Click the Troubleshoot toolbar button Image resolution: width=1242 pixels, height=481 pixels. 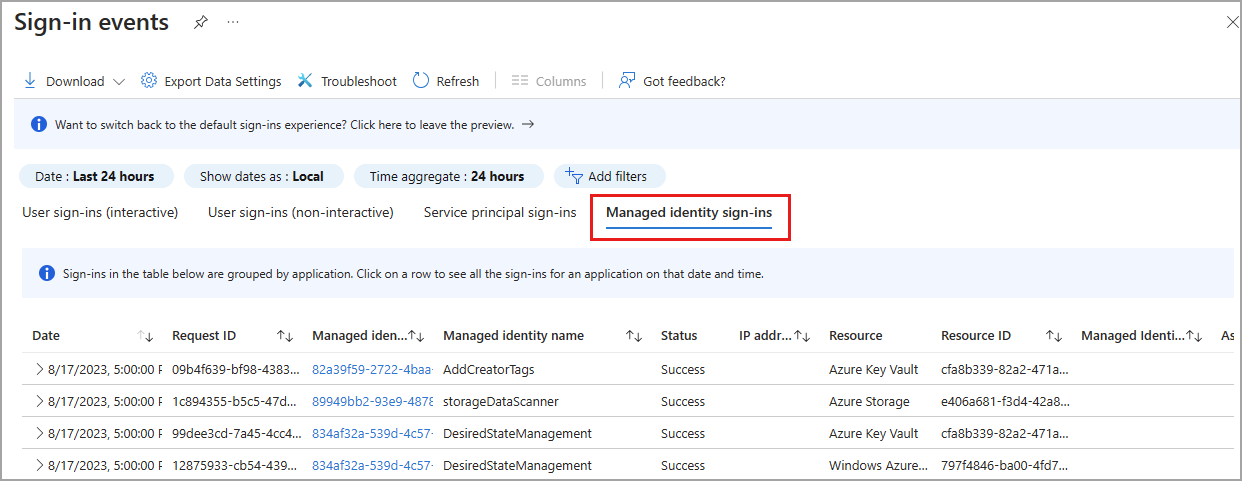point(347,81)
